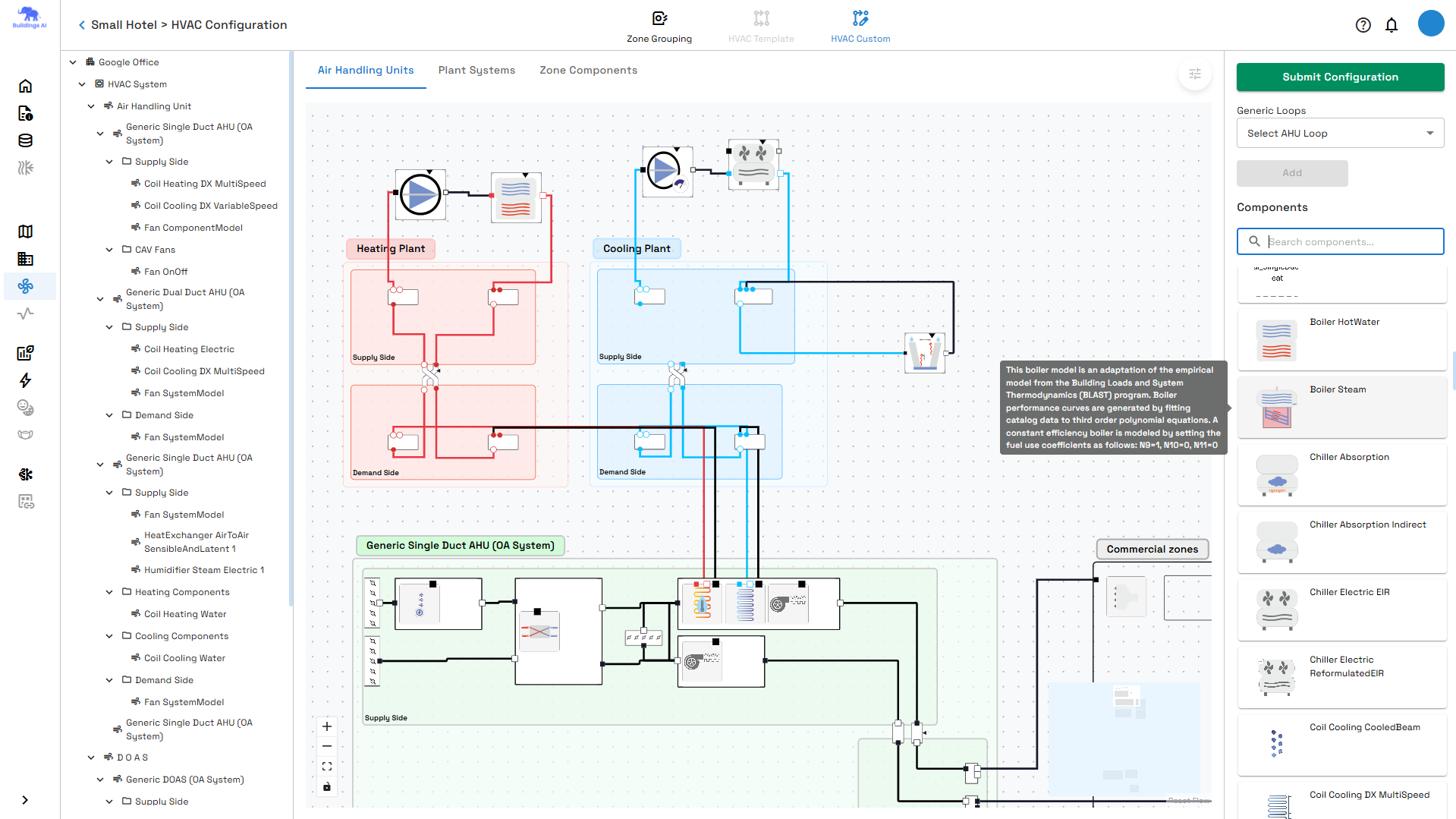The height and width of the screenshot is (819, 1456).
Task: Collapse the HVAC System tree node
Action: pyautogui.click(x=82, y=83)
